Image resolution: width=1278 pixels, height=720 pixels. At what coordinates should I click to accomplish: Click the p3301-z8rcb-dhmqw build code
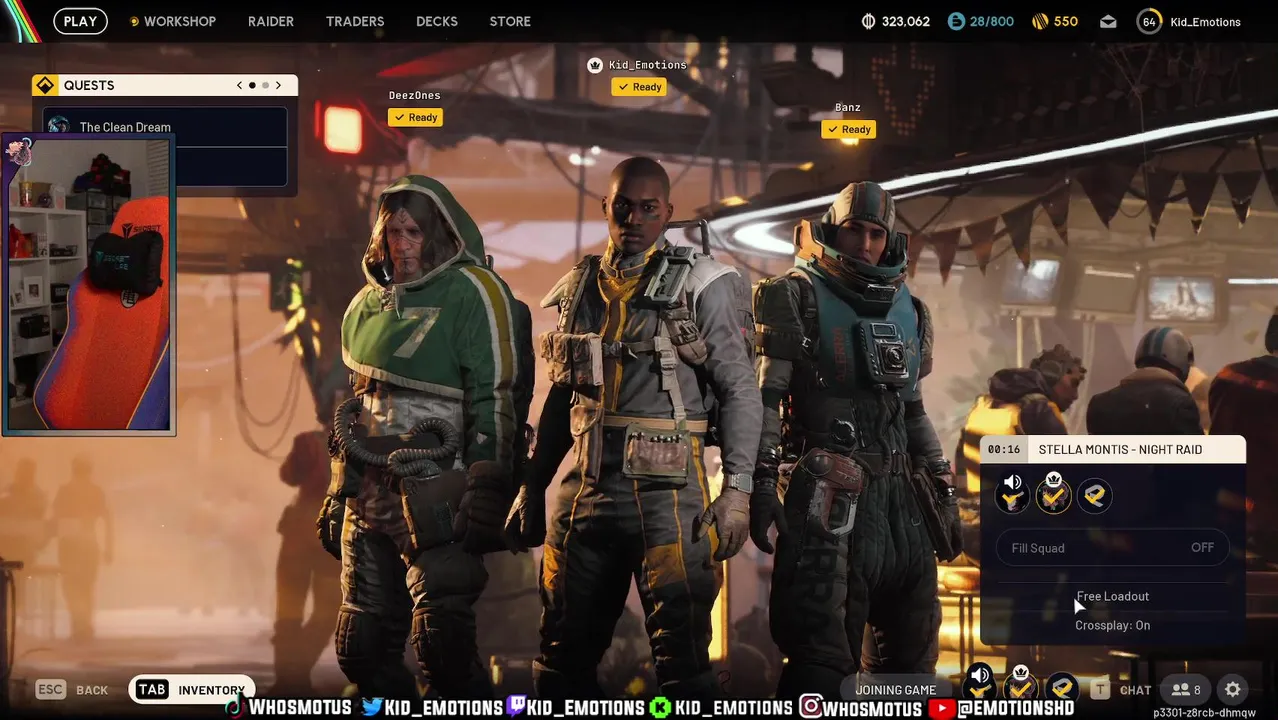tap(1204, 713)
